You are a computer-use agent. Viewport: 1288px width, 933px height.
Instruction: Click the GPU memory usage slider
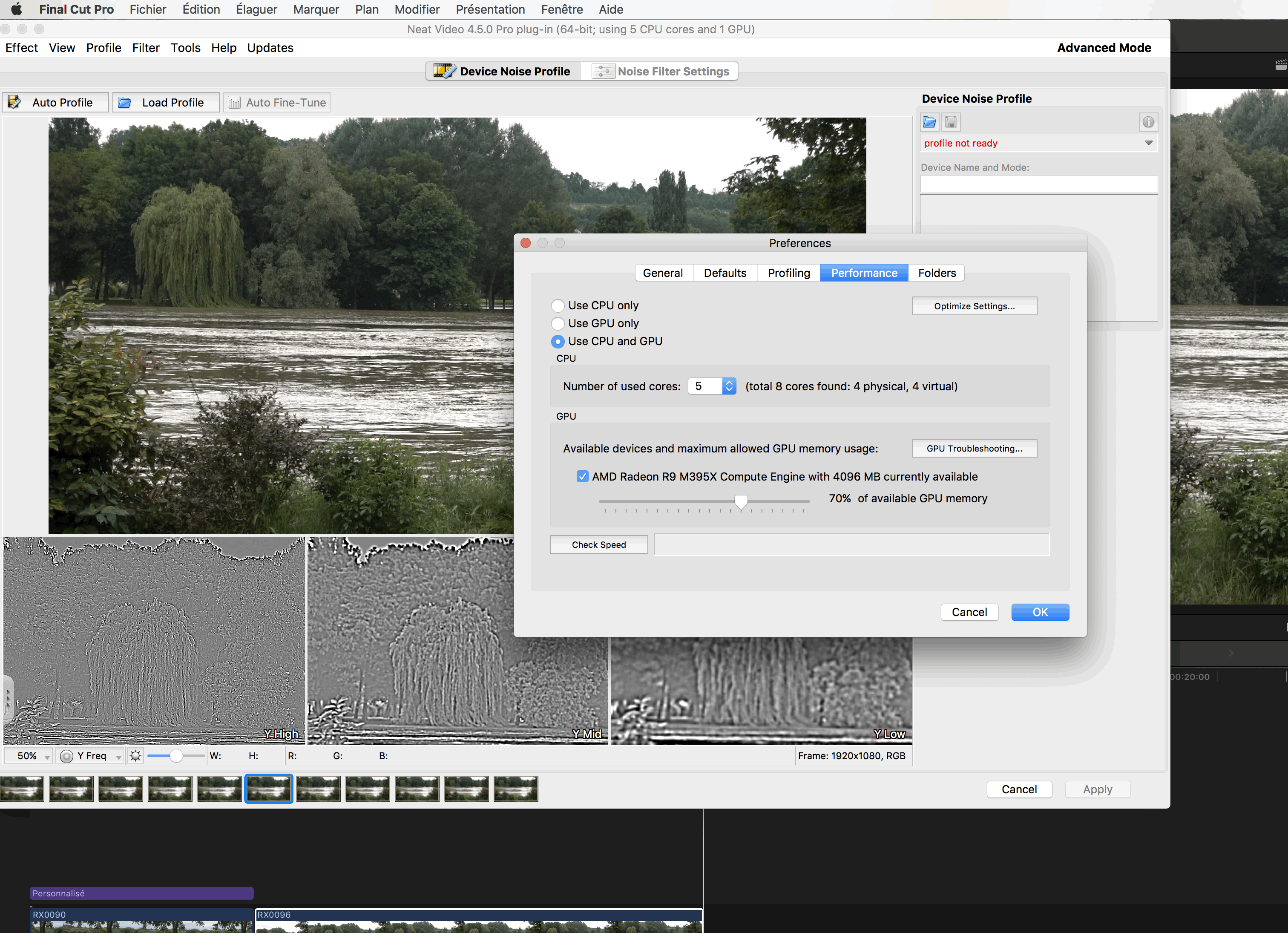click(x=704, y=502)
